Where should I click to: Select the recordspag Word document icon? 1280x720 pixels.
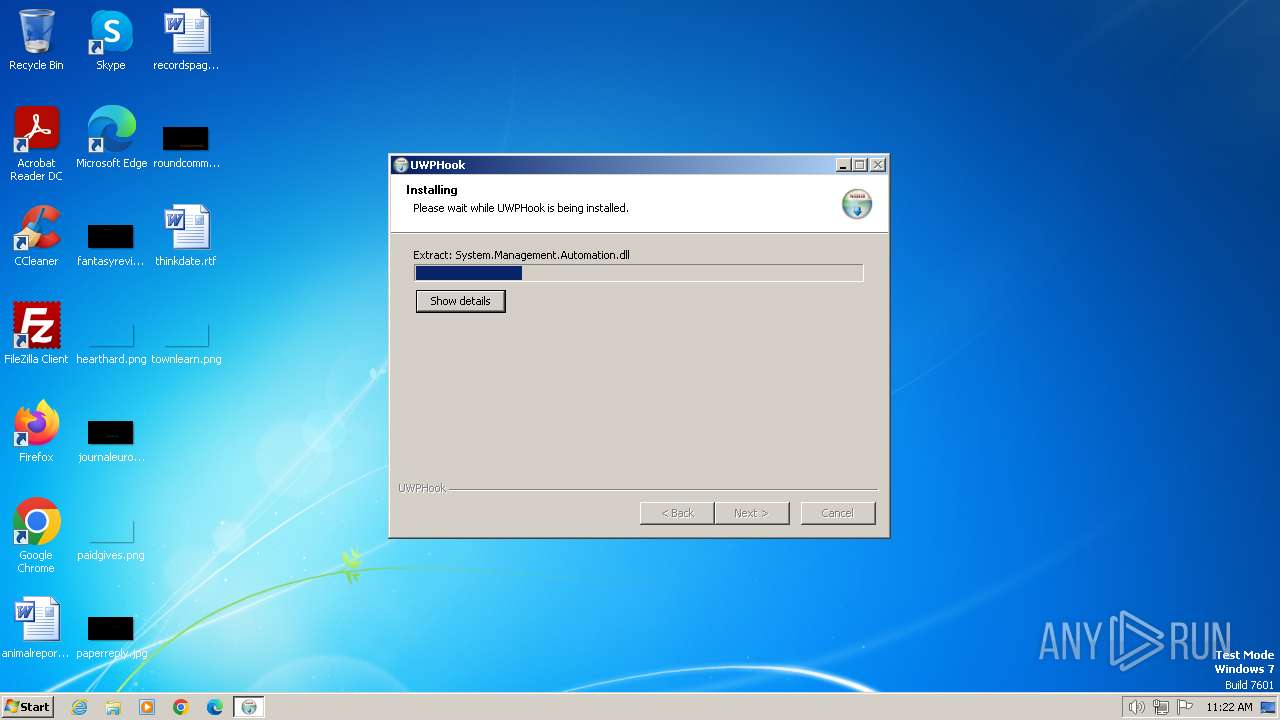point(186,40)
